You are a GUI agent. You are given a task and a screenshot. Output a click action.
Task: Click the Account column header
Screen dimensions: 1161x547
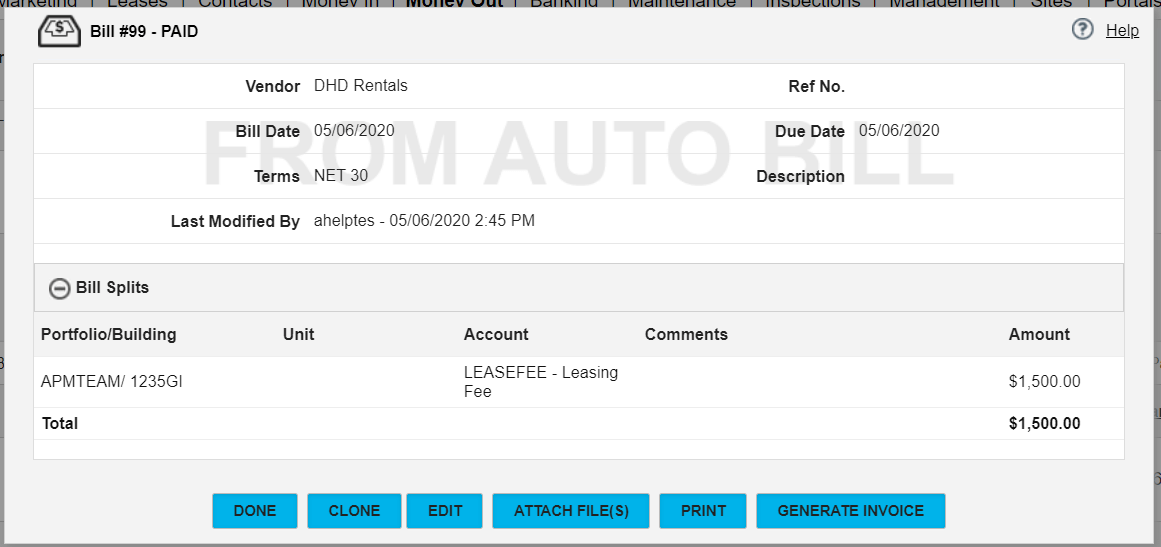click(x=496, y=335)
